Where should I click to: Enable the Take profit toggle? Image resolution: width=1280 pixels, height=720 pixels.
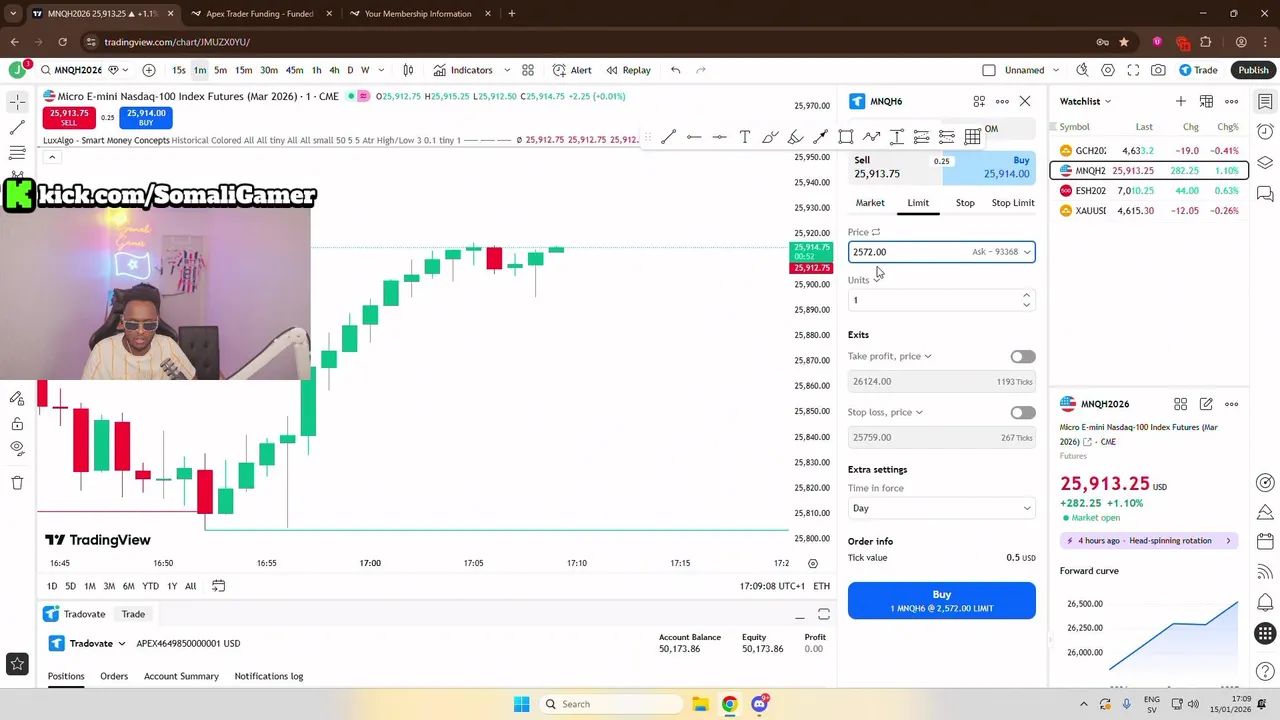1022,357
